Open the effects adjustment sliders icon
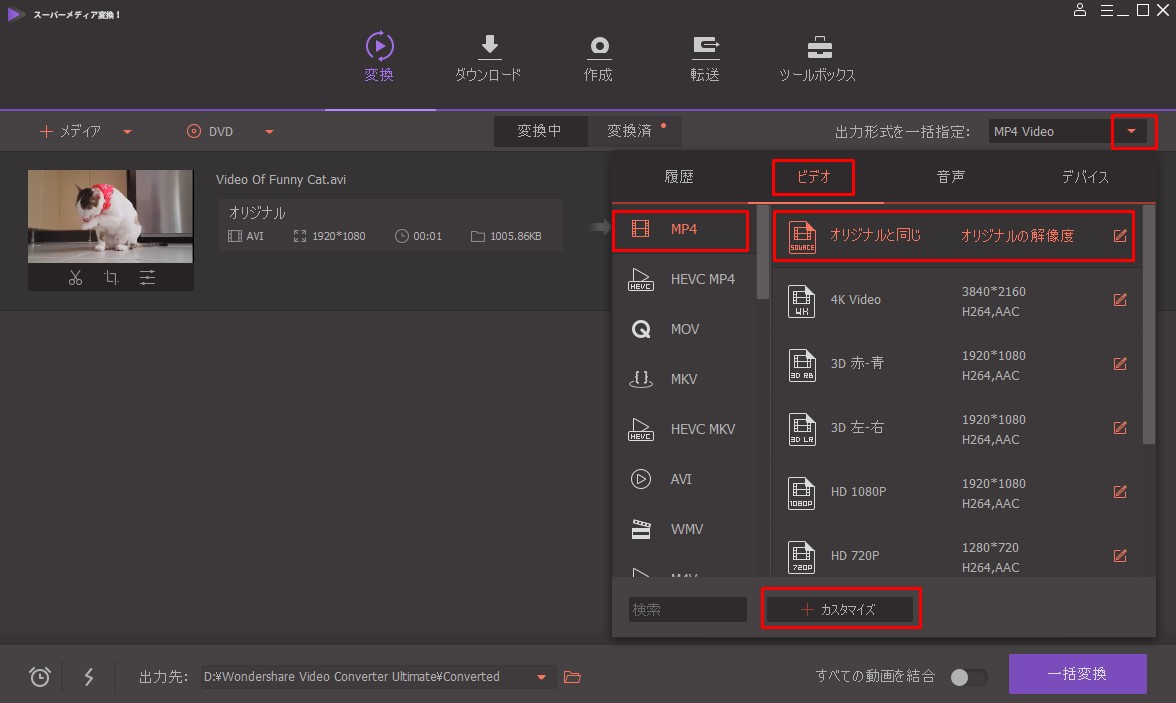 click(x=147, y=278)
